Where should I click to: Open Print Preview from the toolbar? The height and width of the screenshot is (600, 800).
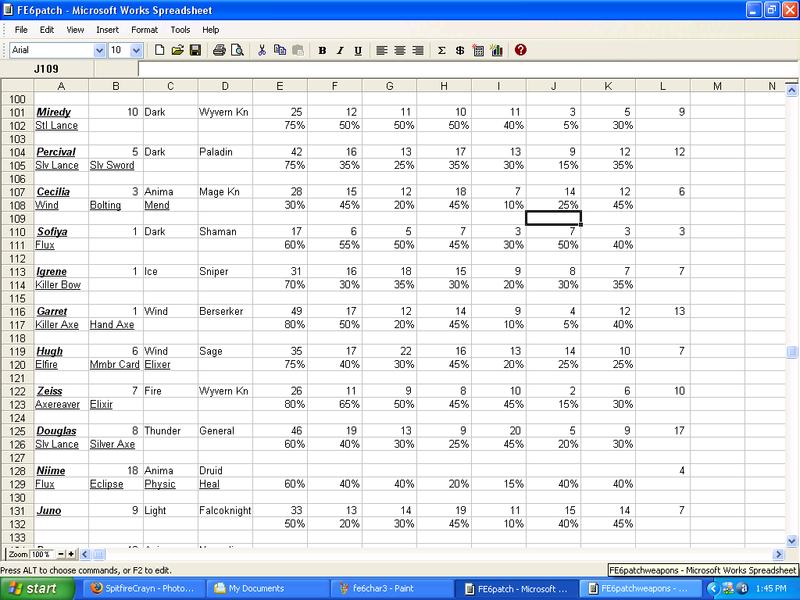(237, 50)
